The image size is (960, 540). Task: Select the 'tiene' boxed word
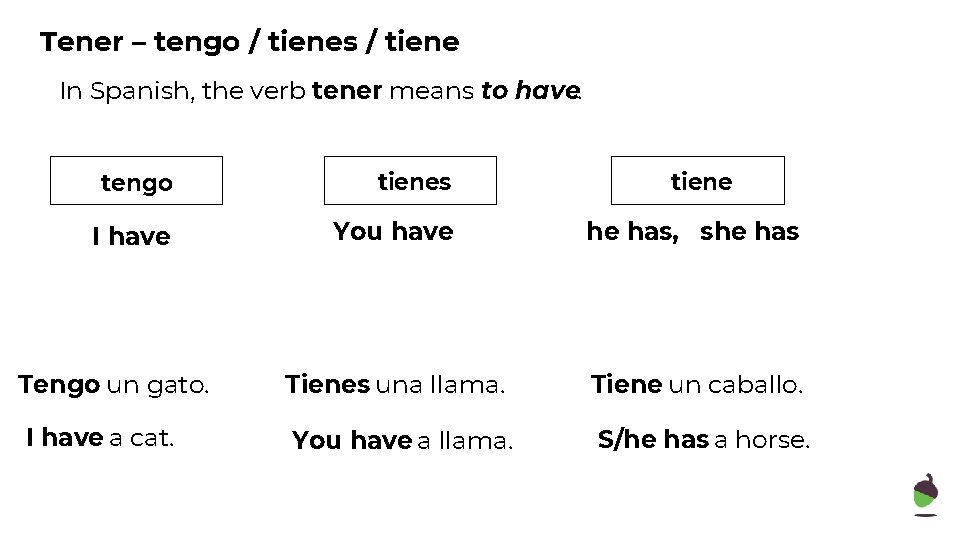(697, 181)
